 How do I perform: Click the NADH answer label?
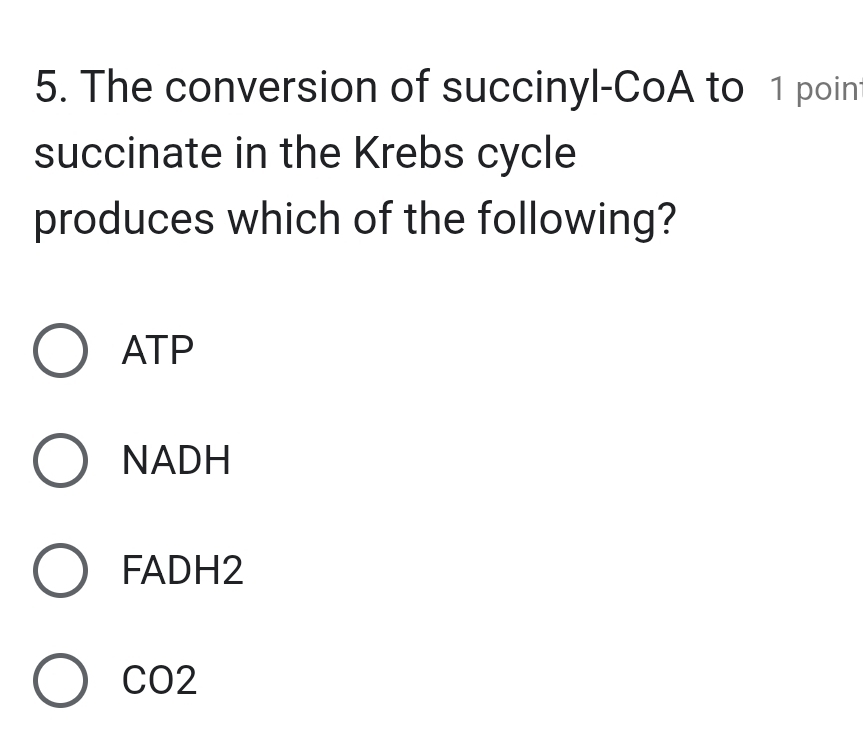(176, 460)
